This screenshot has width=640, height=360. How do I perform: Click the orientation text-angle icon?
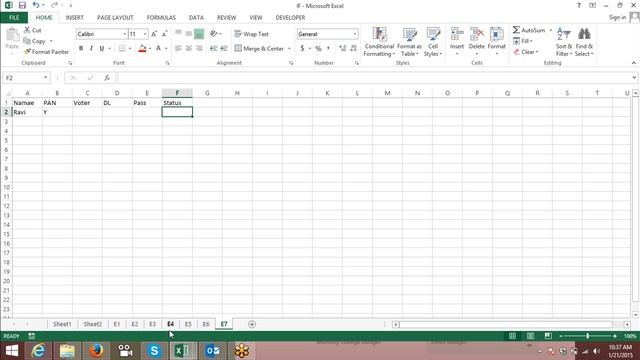213,33
